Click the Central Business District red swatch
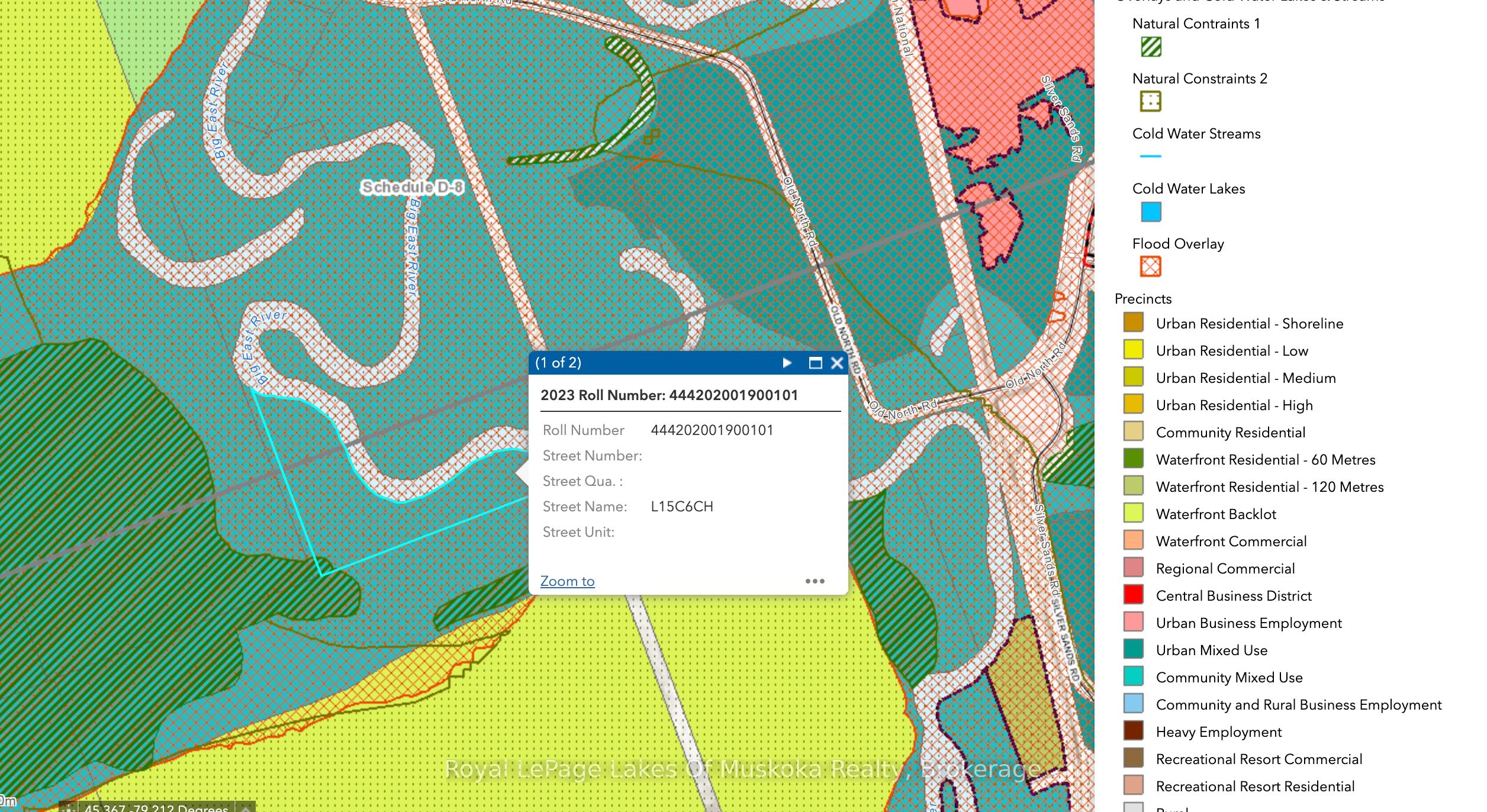1487x812 pixels. [1133, 595]
